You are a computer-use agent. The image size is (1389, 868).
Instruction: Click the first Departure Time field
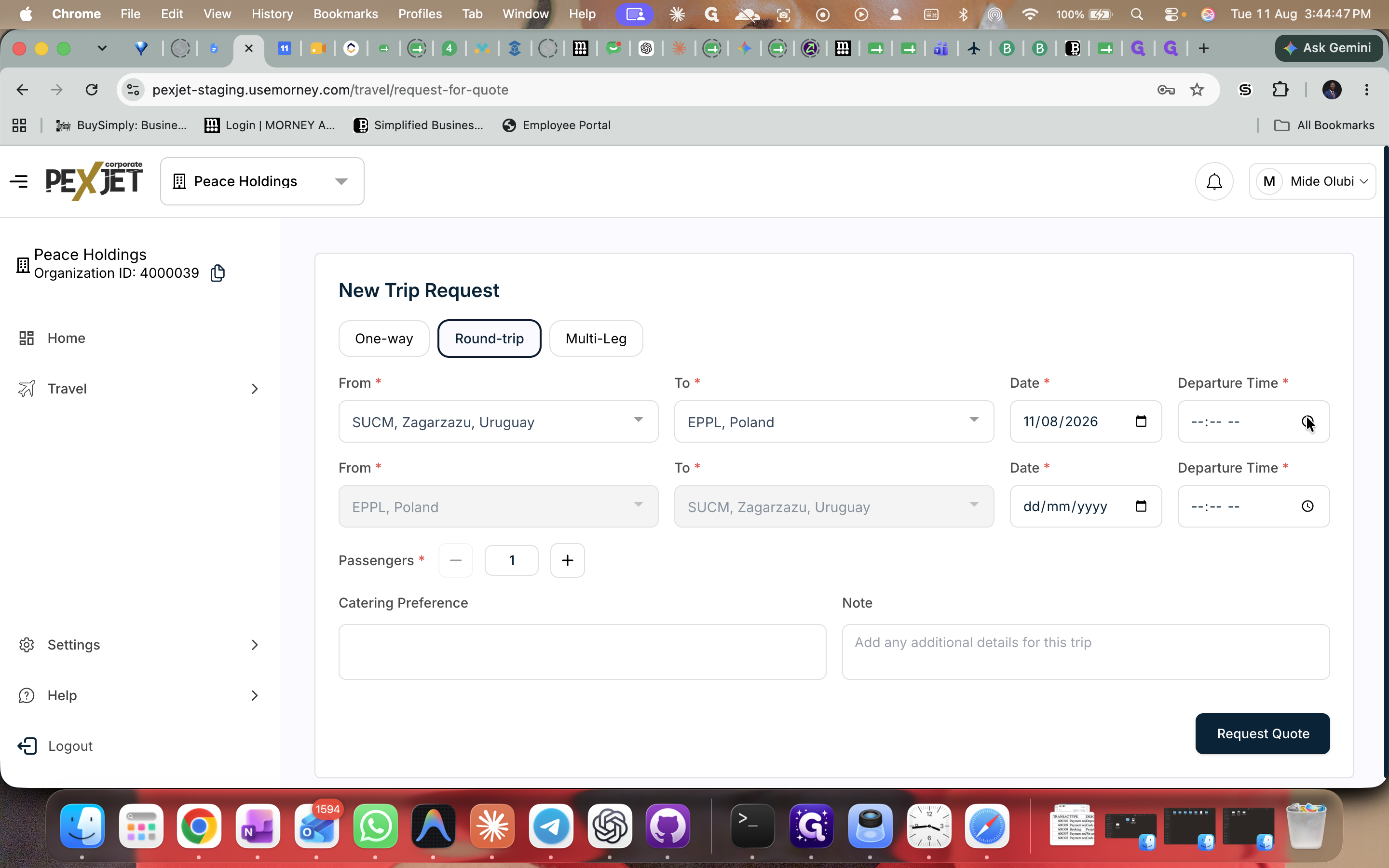click(1253, 421)
